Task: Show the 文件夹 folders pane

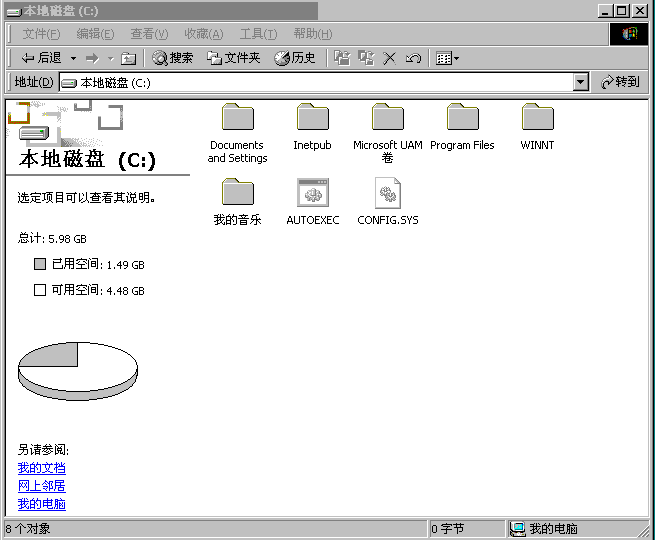Action: click(x=234, y=58)
